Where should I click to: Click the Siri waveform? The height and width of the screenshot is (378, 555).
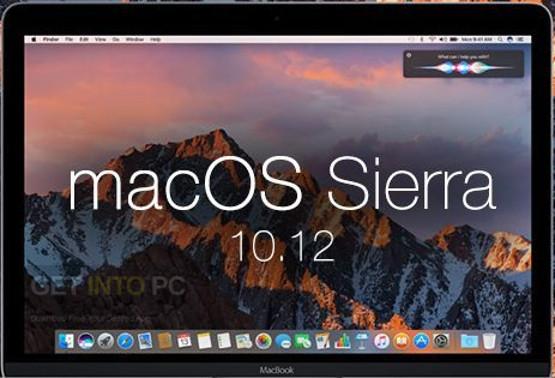click(x=463, y=67)
